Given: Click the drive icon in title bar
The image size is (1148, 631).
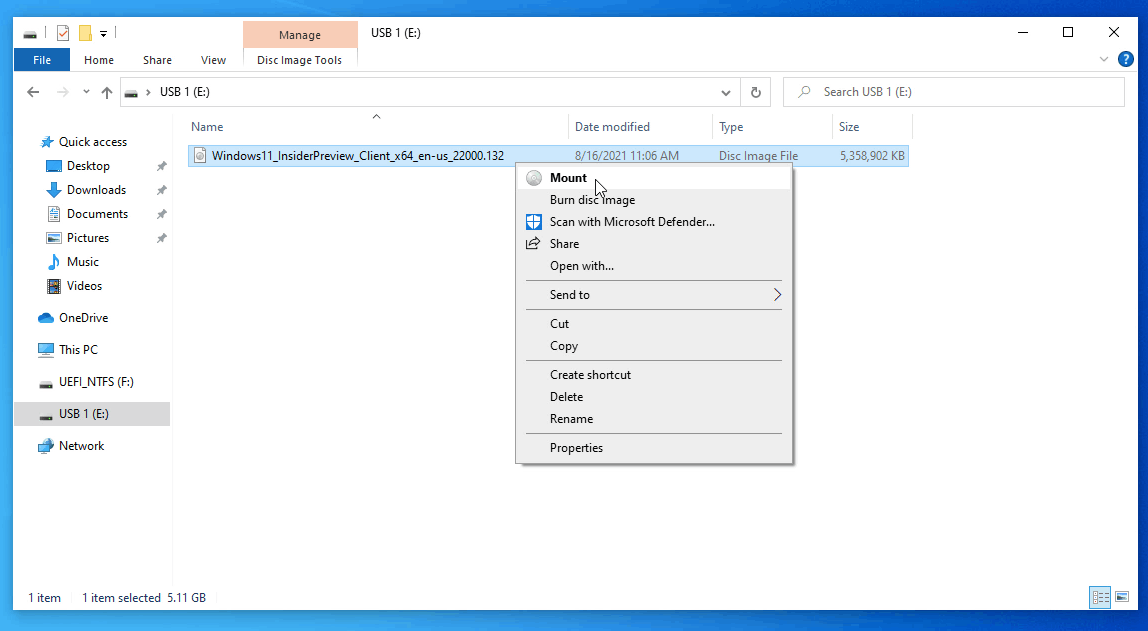Looking at the screenshot, I should click(29, 34).
